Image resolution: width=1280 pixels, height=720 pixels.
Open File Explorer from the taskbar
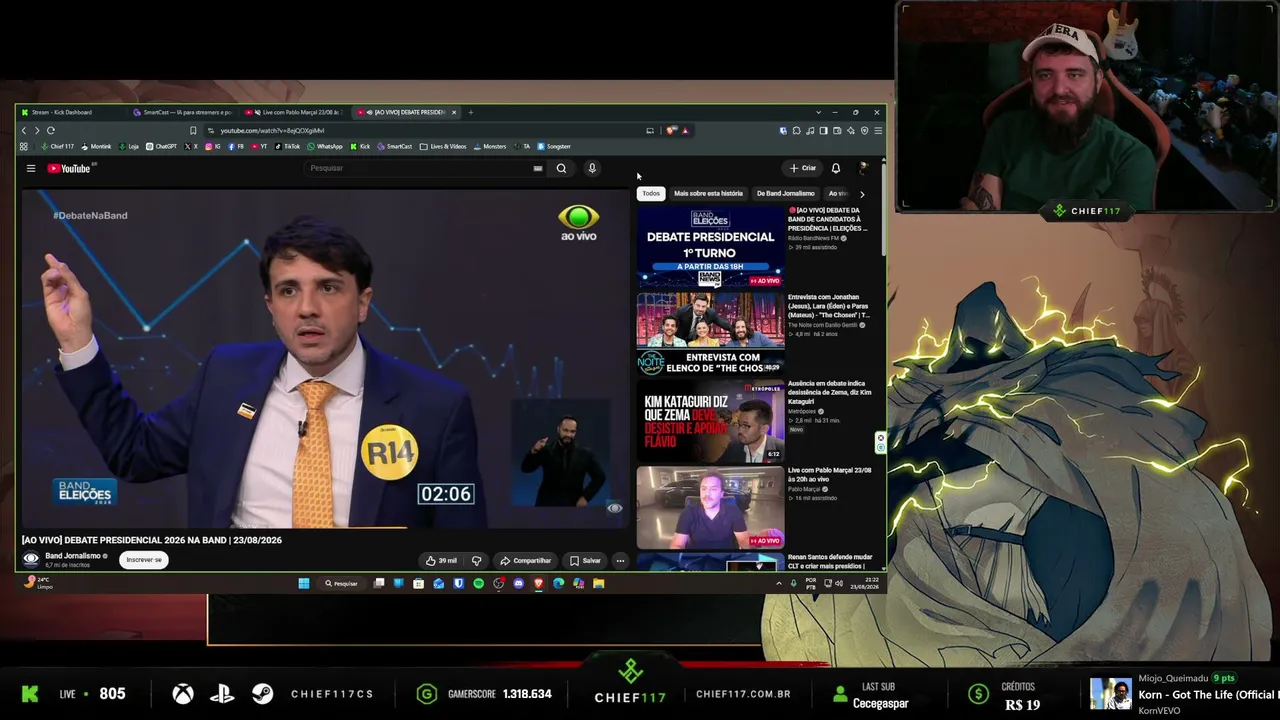point(598,583)
